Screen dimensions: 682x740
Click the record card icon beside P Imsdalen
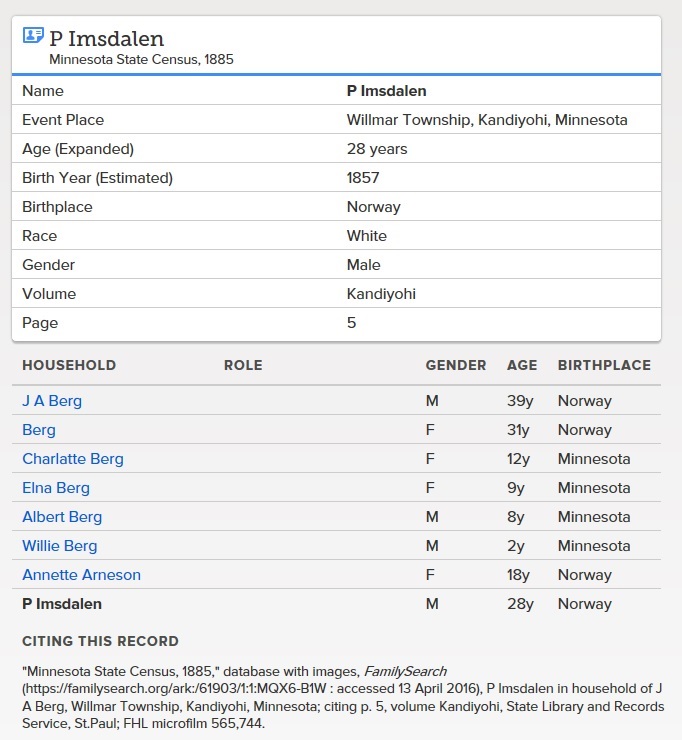click(x=33, y=35)
